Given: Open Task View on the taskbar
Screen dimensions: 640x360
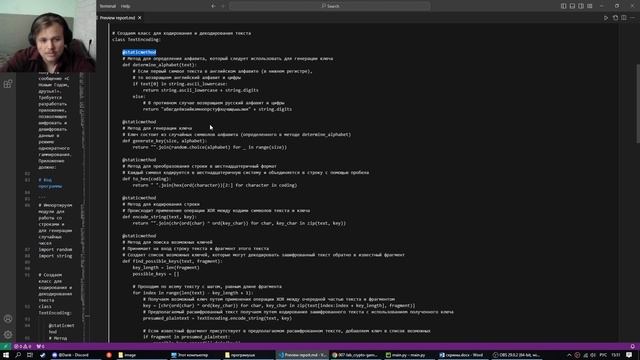Looking at the screenshot, I should (x=30, y=355).
